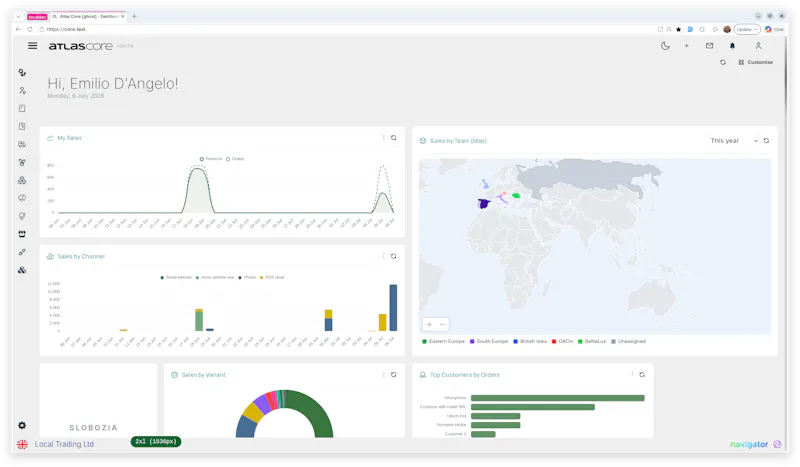Click the Sales by Team (Map) title
The height and width of the screenshot is (467, 800).
(x=458, y=141)
